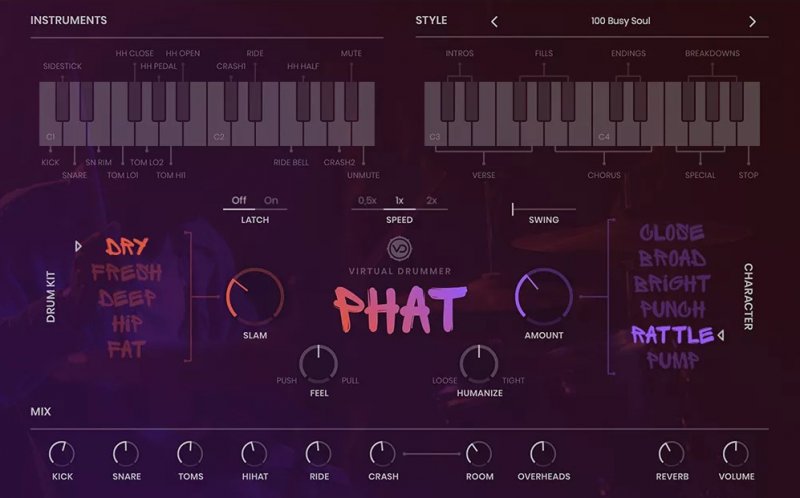
Task: Select the Deep drum kit
Action: tap(126, 298)
